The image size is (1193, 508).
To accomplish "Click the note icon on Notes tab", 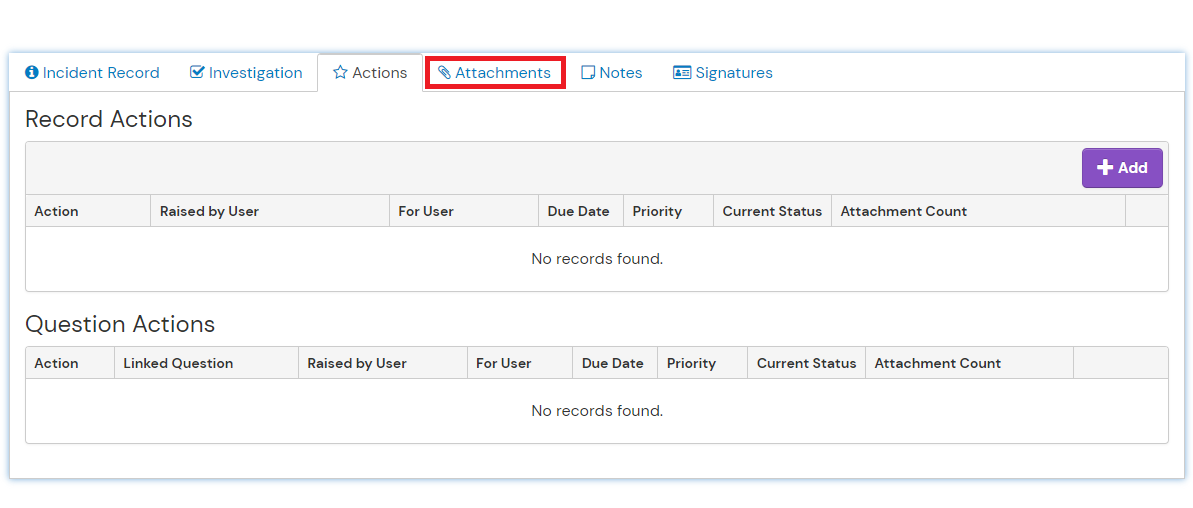I will [x=588, y=73].
